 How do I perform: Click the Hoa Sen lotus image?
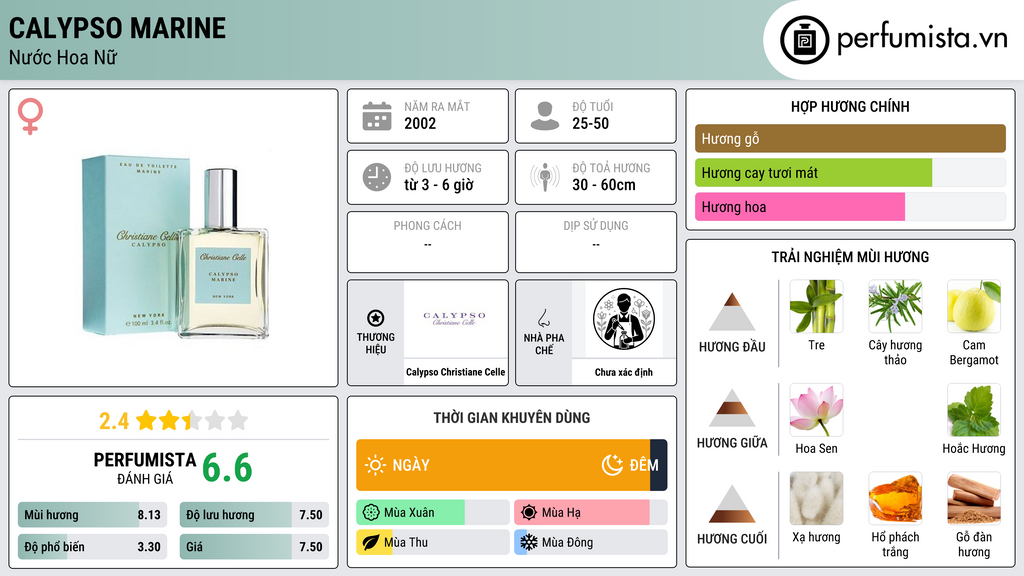tap(816, 410)
